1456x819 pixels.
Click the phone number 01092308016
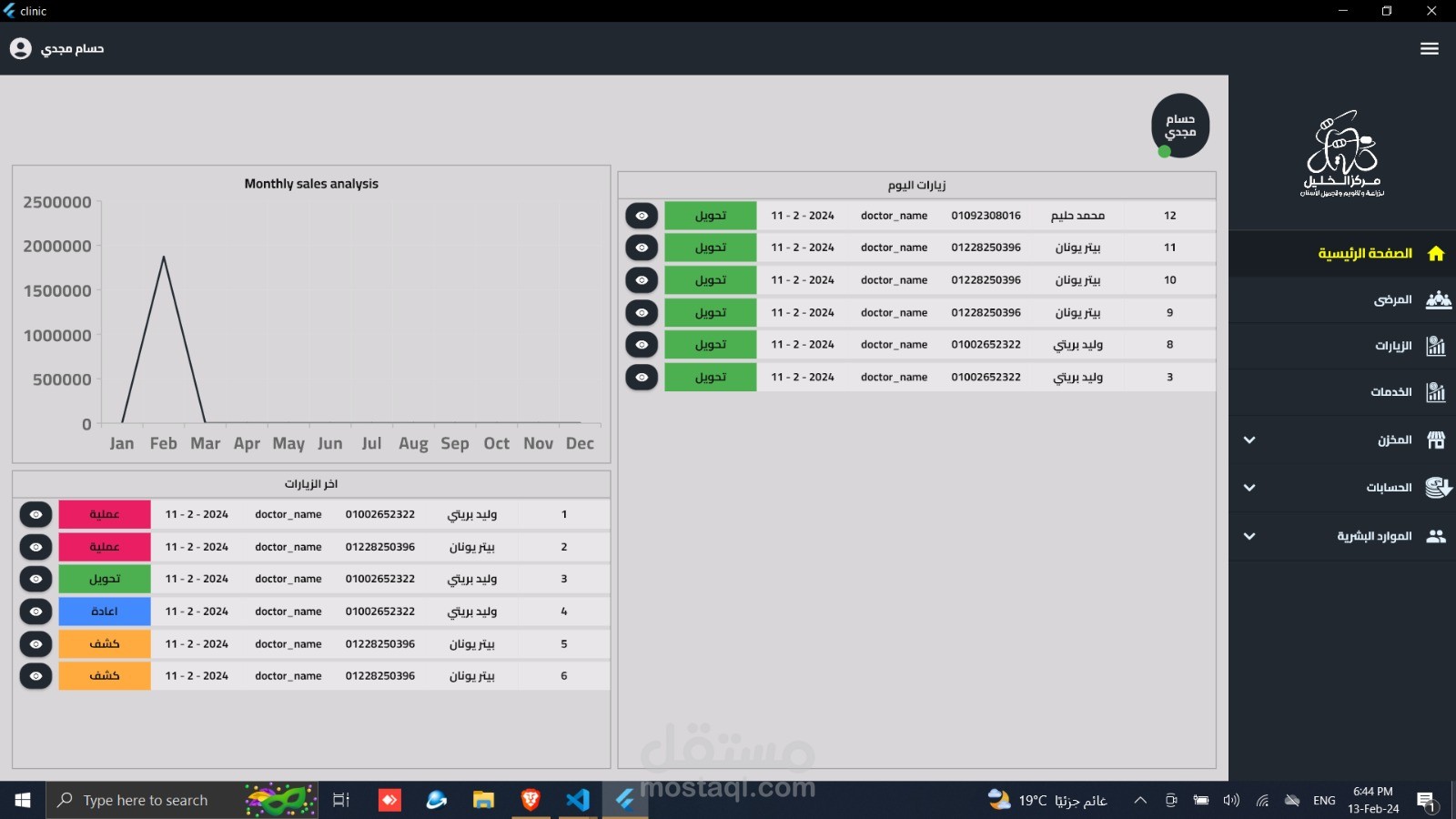pyautogui.click(x=986, y=216)
